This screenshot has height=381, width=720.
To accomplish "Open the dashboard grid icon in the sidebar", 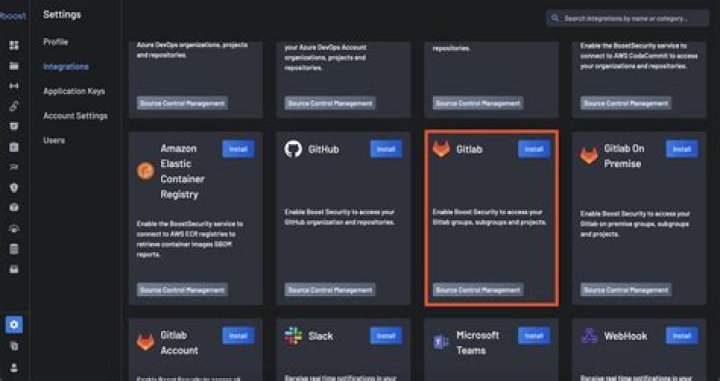I will (x=14, y=45).
